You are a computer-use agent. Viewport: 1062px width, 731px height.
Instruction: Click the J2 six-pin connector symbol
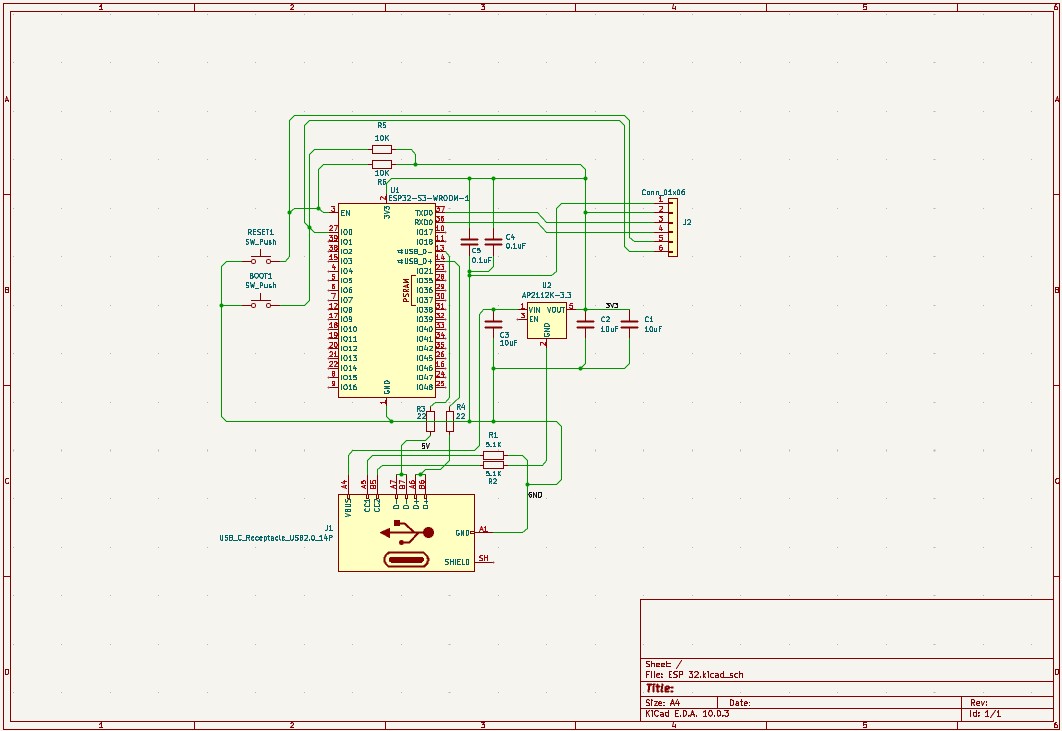pyautogui.click(x=673, y=227)
